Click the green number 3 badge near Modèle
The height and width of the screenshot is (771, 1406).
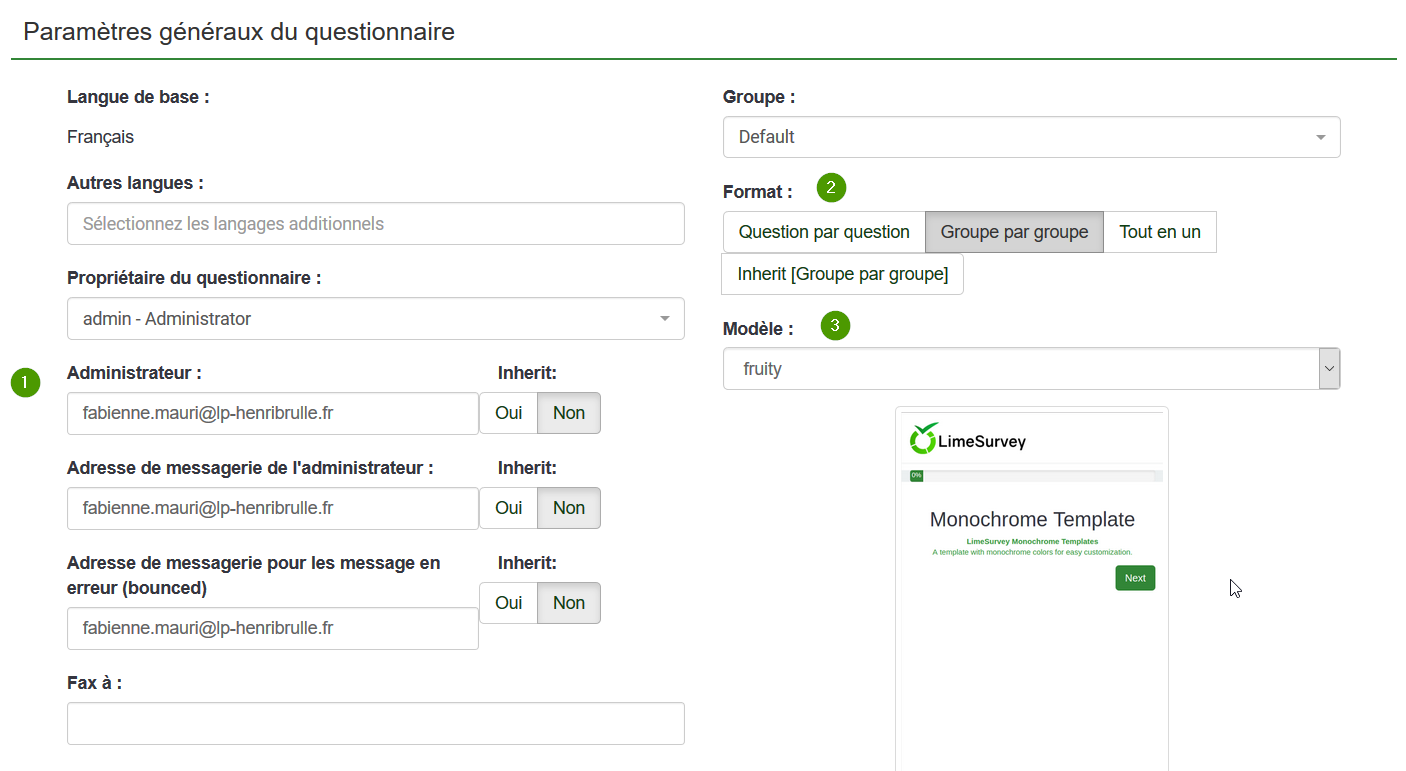(x=835, y=326)
